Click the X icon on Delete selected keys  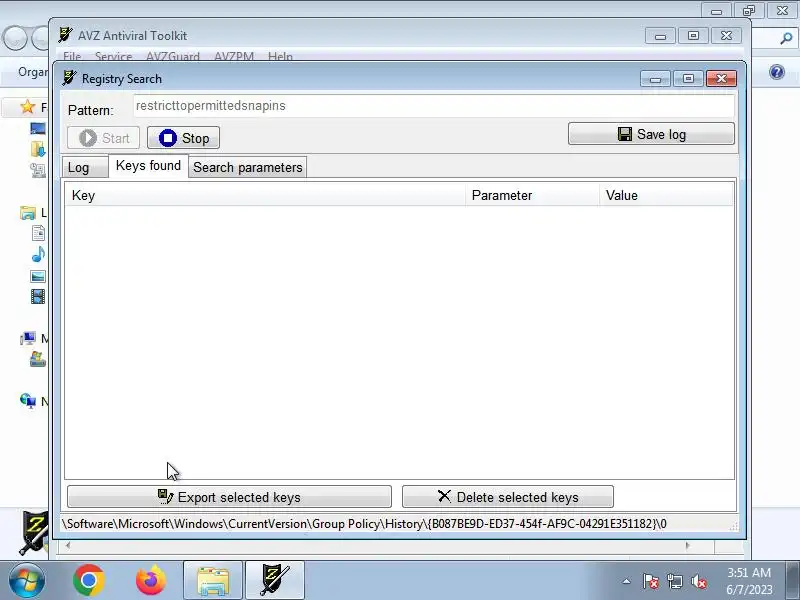(x=444, y=496)
